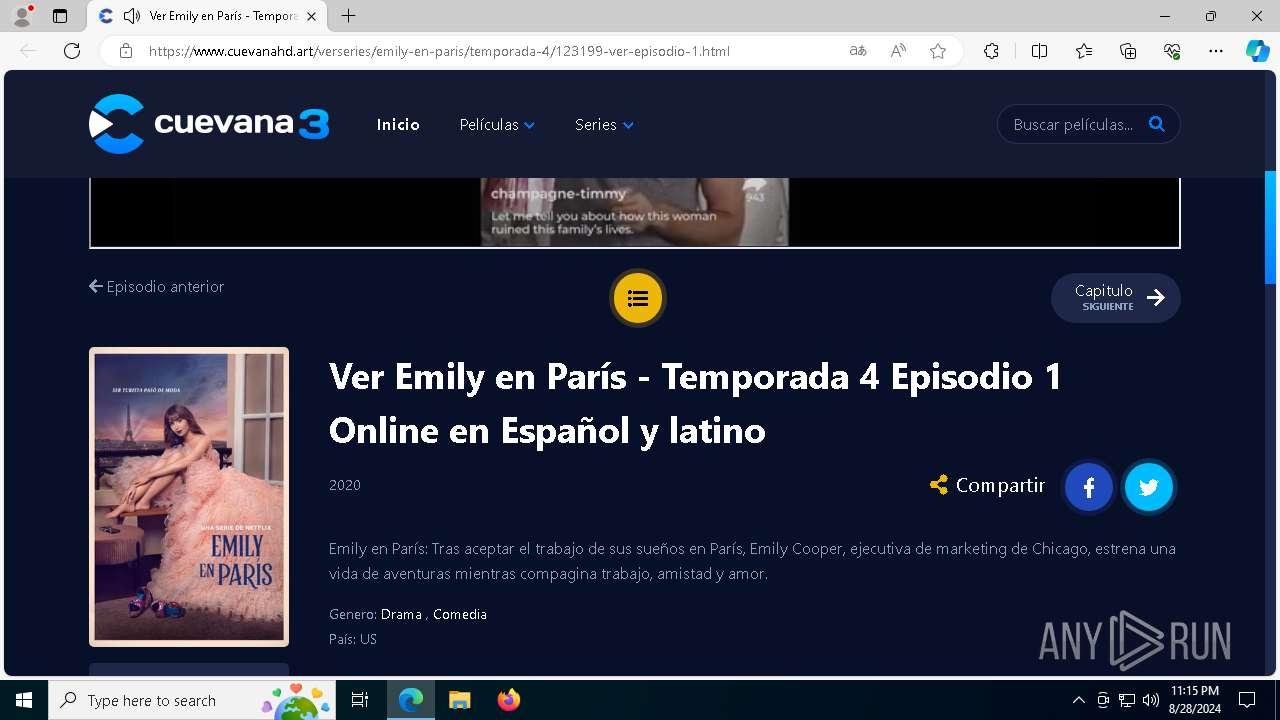Open the Favorites list
Viewport: 1280px width, 720px height.
coord(1084,51)
